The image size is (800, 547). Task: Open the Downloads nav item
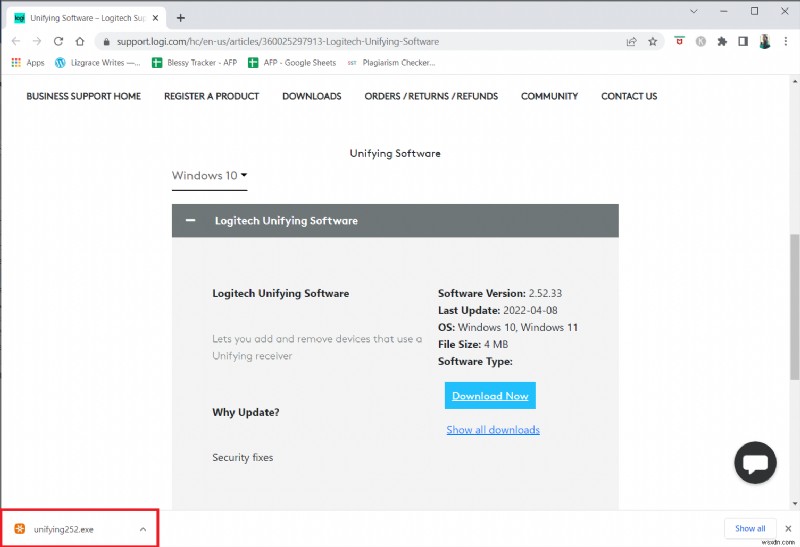(x=312, y=96)
